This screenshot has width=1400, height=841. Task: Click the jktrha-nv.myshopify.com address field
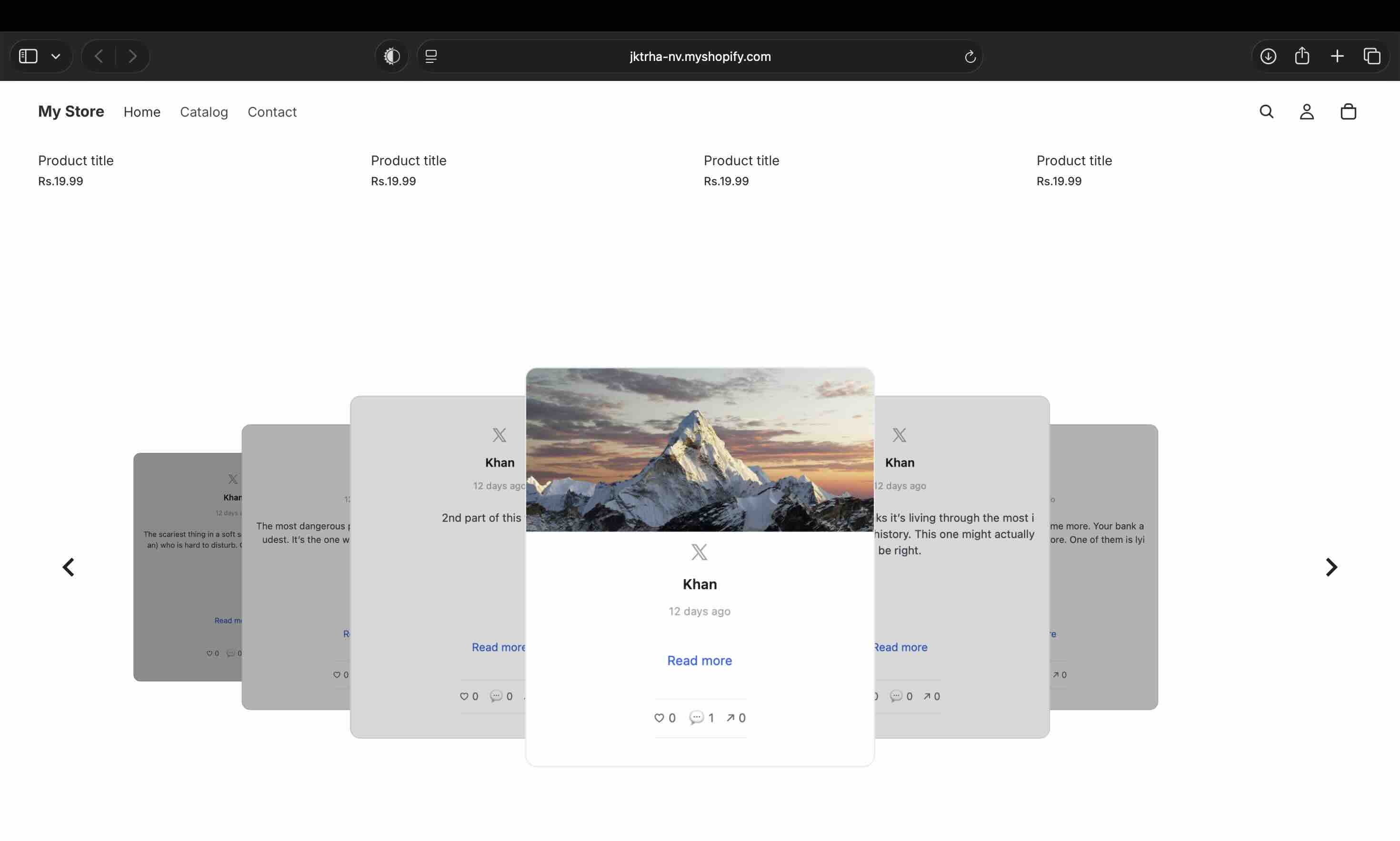(x=700, y=57)
